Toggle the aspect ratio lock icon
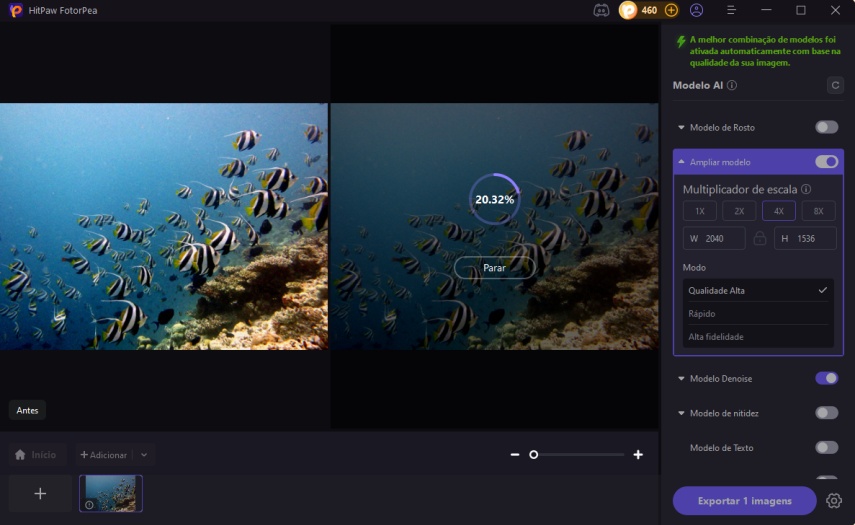The image size is (855, 525). [760, 238]
